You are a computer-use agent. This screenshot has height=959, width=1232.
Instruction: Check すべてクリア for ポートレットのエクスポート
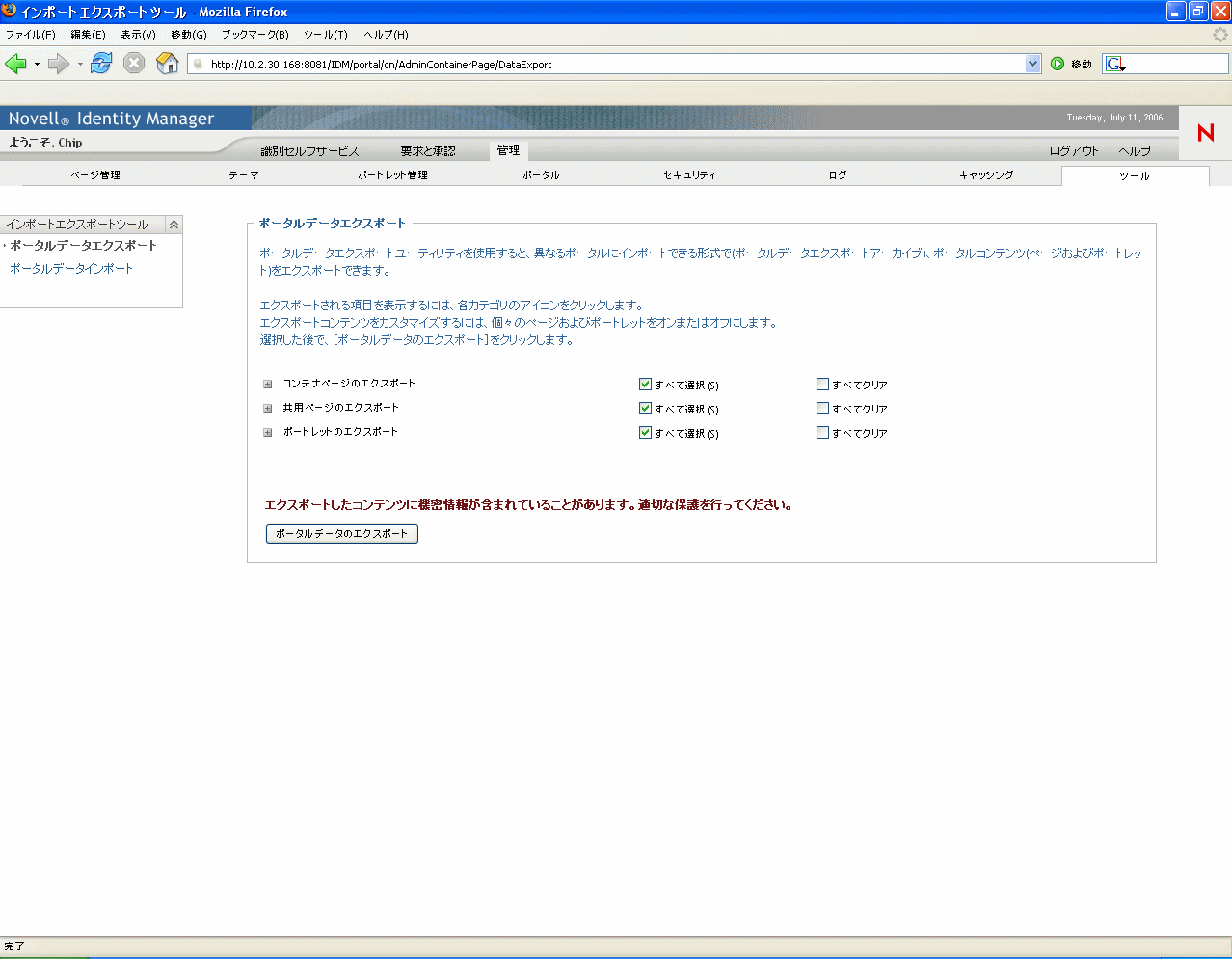click(x=823, y=432)
